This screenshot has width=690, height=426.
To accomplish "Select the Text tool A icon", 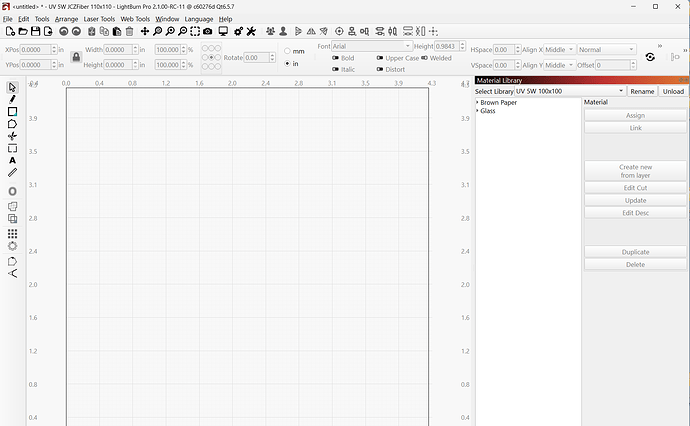I will tap(12, 161).
